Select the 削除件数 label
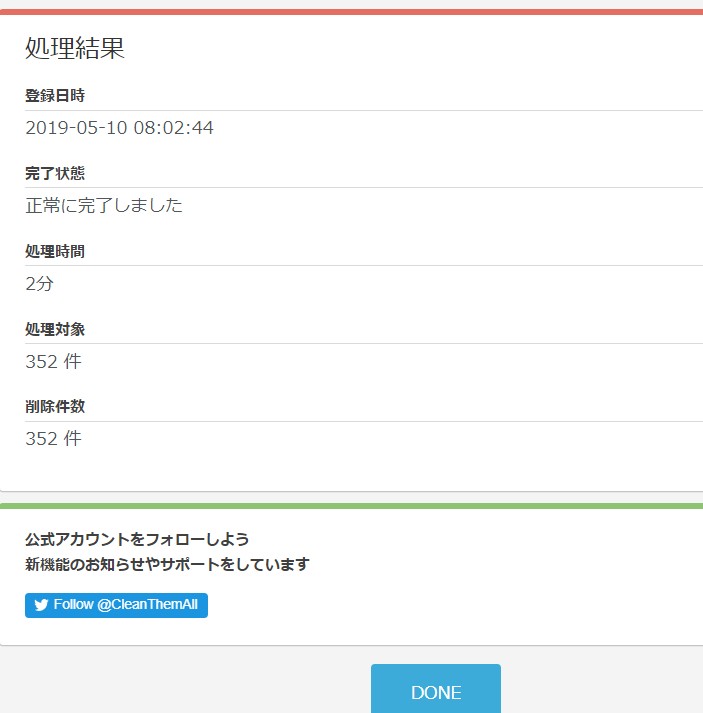The height and width of the screenshot is (713, 703). 55,407
